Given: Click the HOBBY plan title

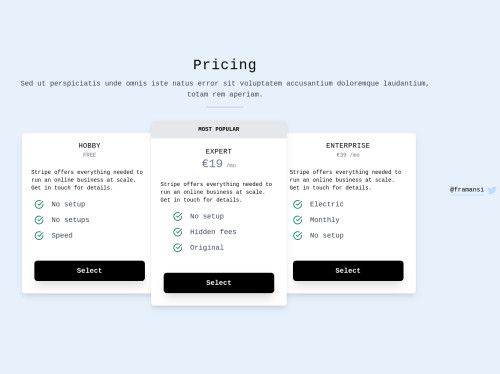Looking at the screenshot, I should point(89,146).
